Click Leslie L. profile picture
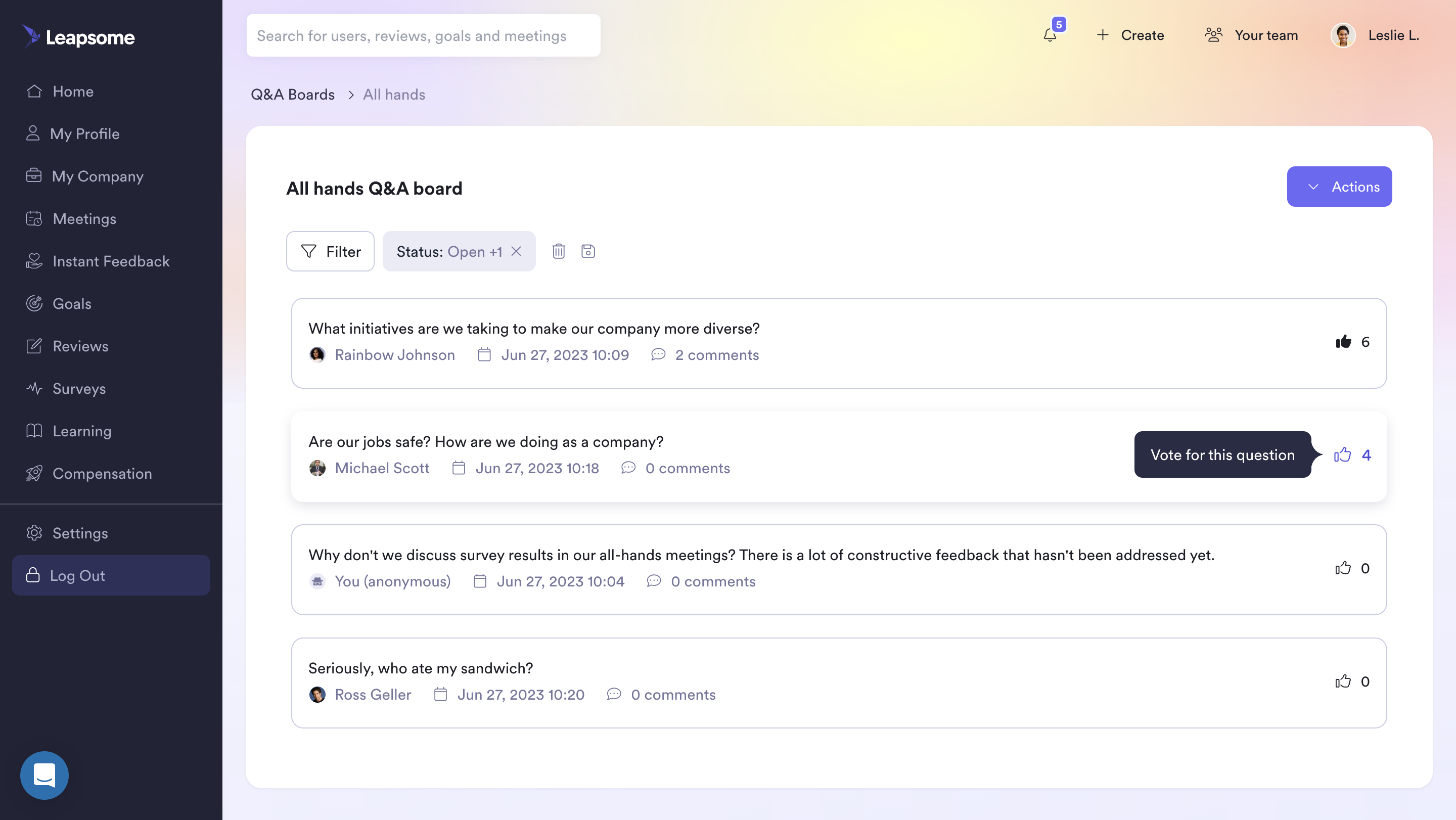 (1343, 35)
